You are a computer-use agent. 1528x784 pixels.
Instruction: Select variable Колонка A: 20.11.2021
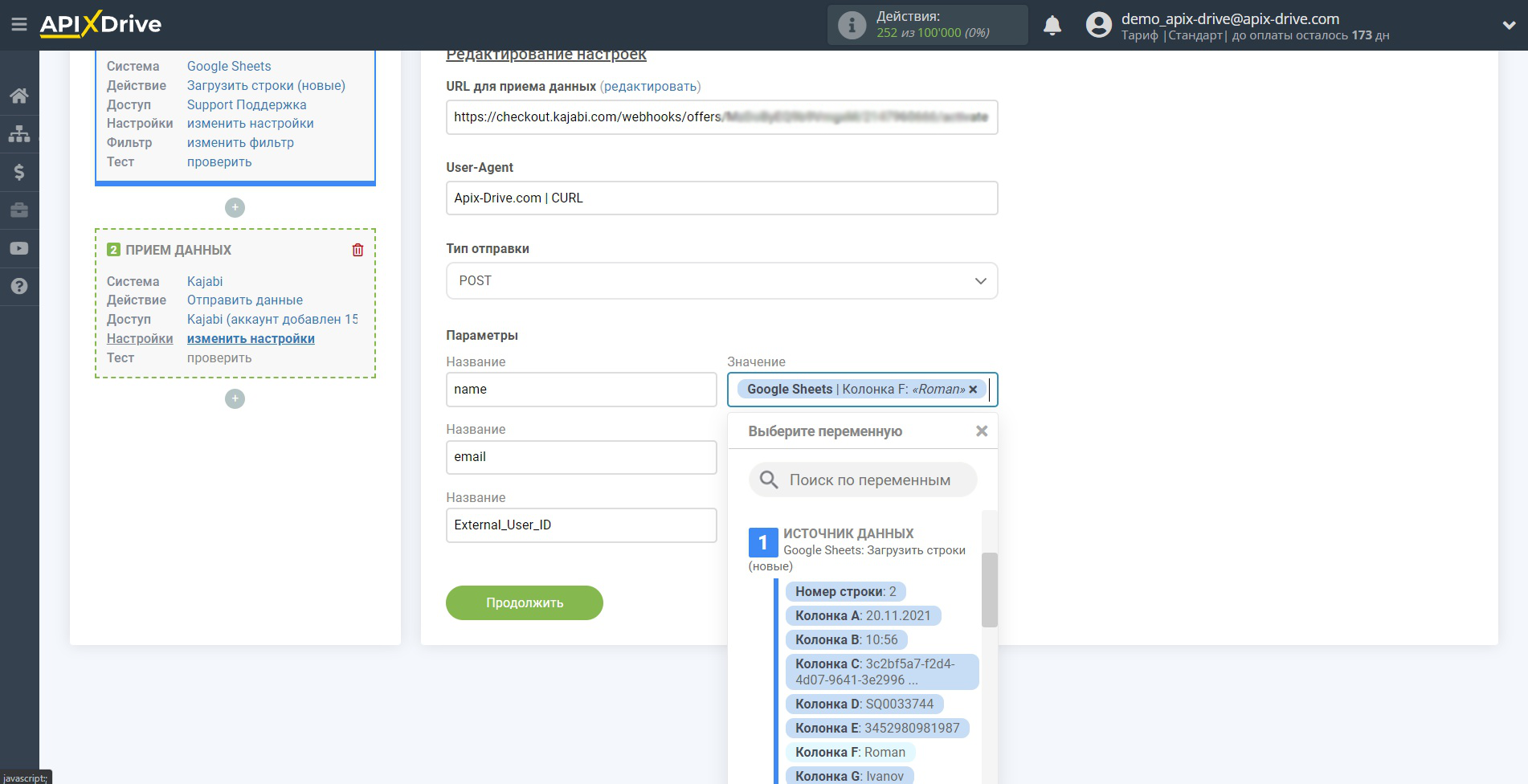tap(863, 615)
